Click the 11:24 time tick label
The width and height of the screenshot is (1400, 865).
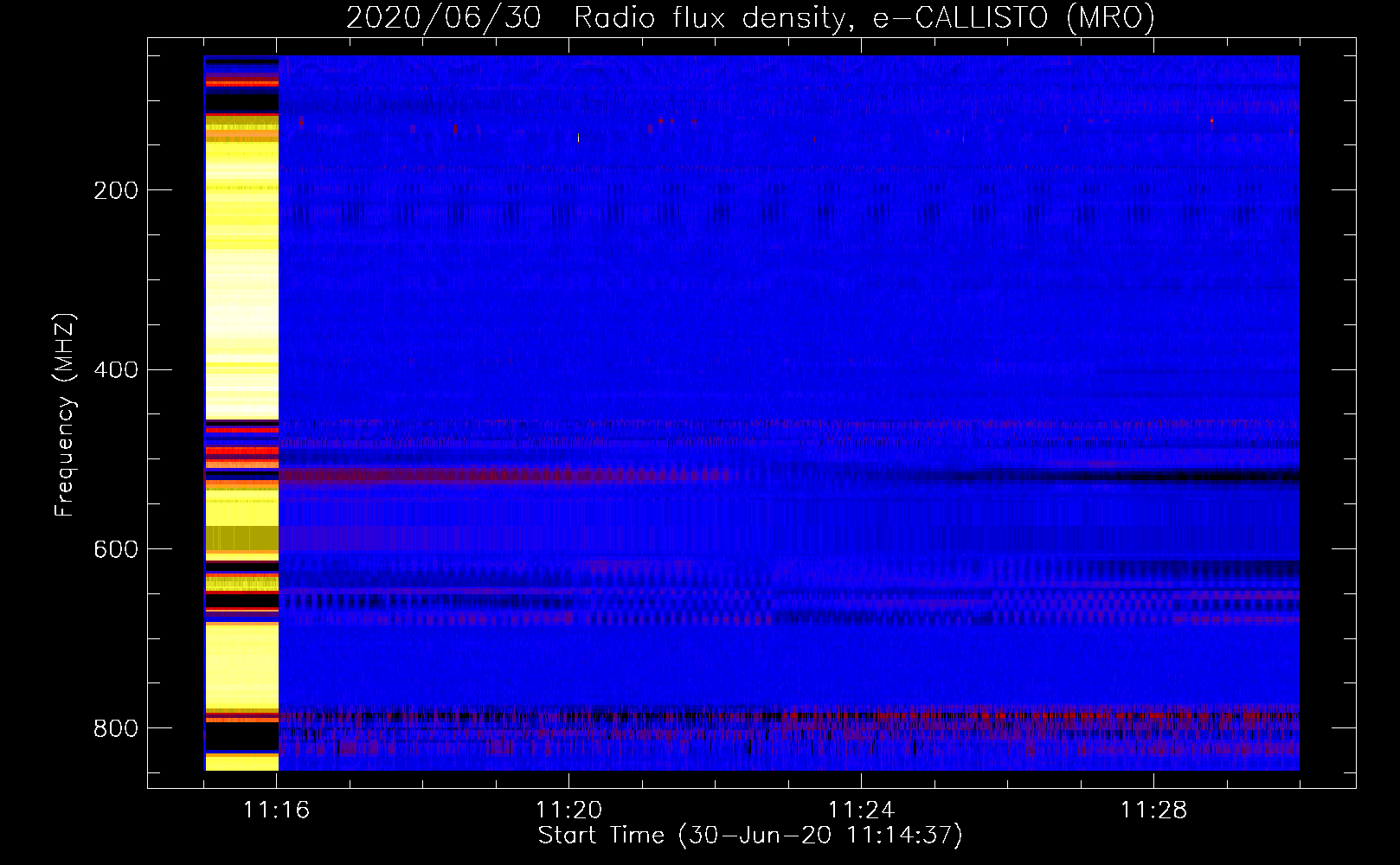(x=862, y=811)
